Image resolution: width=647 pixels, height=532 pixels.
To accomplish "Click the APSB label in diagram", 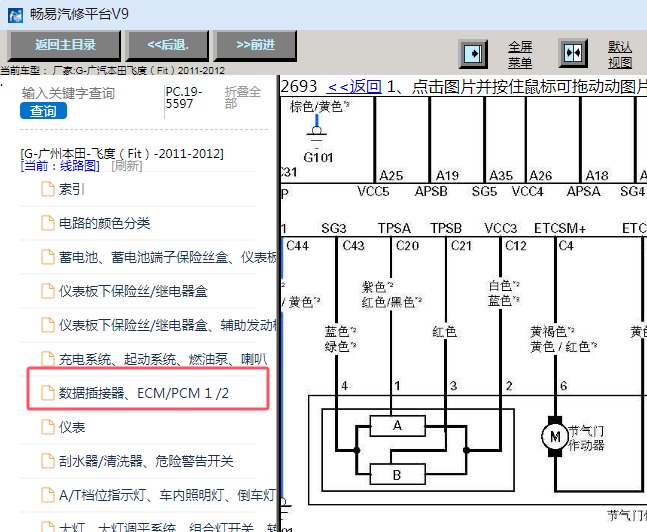I will (x=431, y=192).
